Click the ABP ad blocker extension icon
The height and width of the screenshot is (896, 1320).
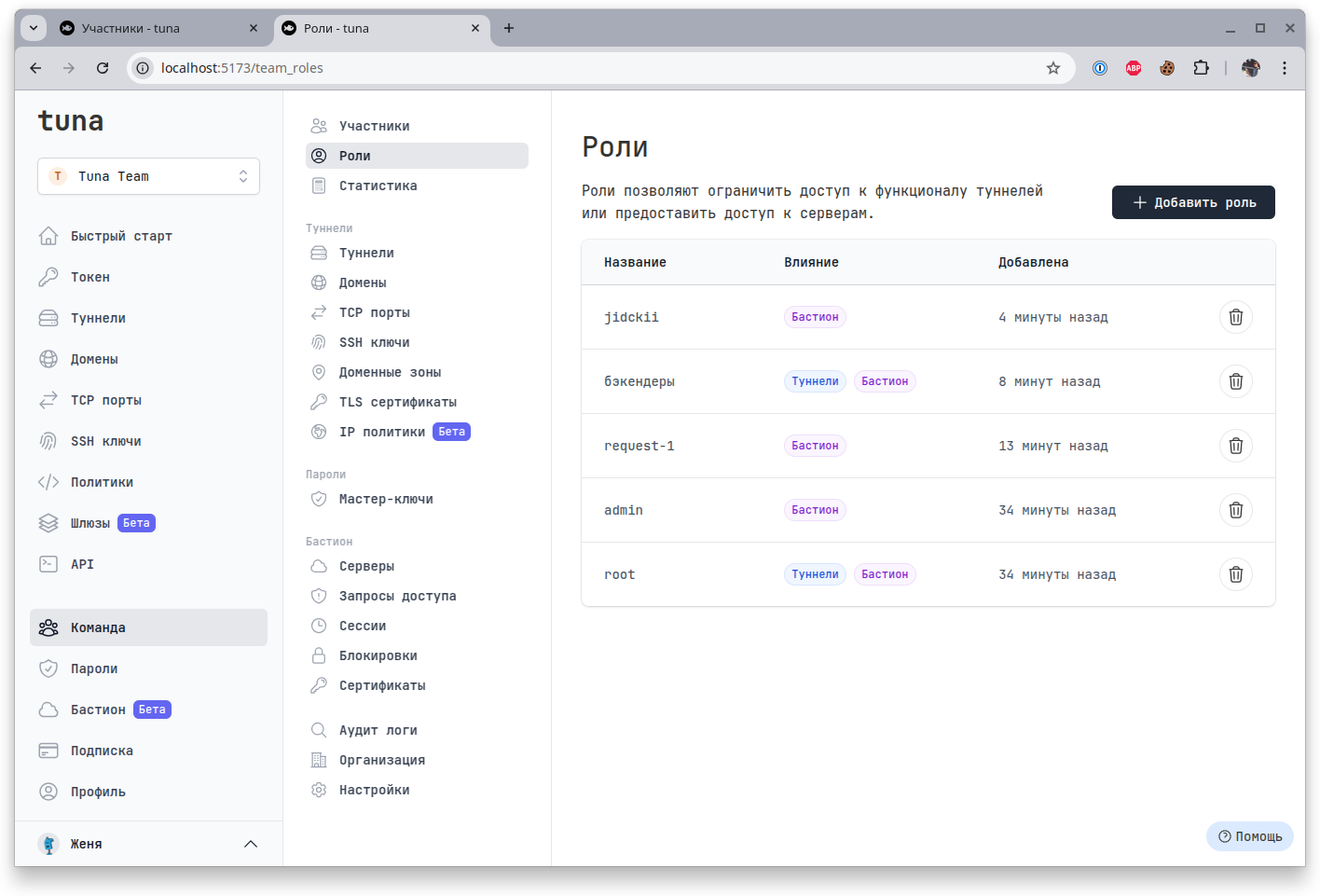1134,68
